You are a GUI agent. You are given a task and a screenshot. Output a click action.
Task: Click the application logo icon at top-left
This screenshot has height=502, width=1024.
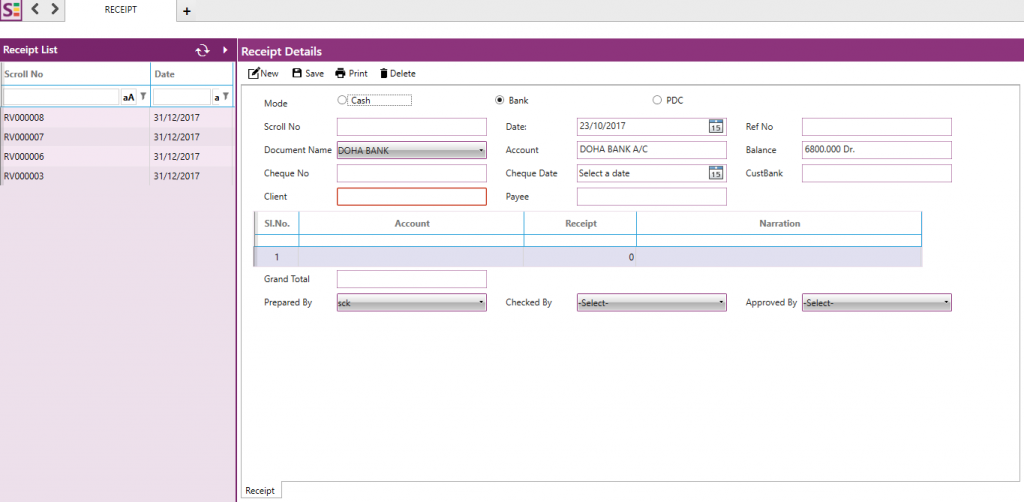coord(11,10)
